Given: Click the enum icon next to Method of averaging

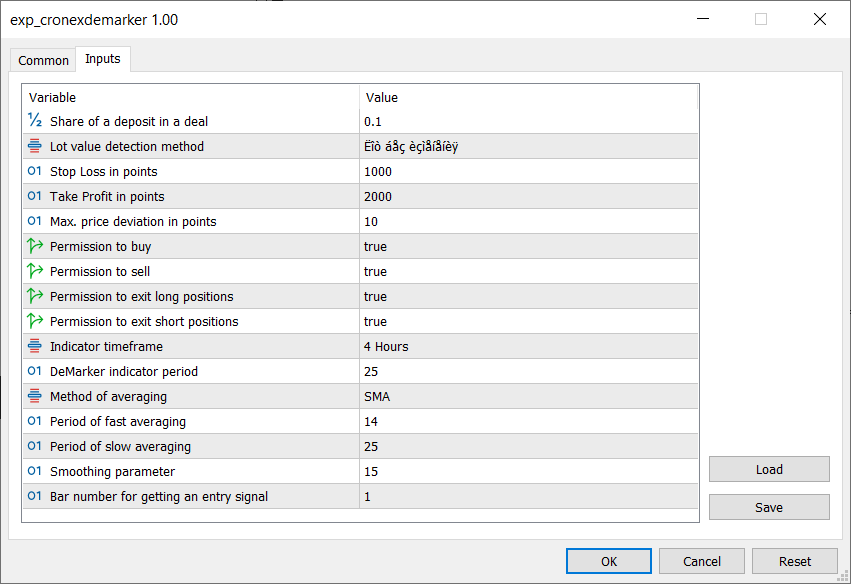Looking at the screenshot, I should [x=35, y=396].
